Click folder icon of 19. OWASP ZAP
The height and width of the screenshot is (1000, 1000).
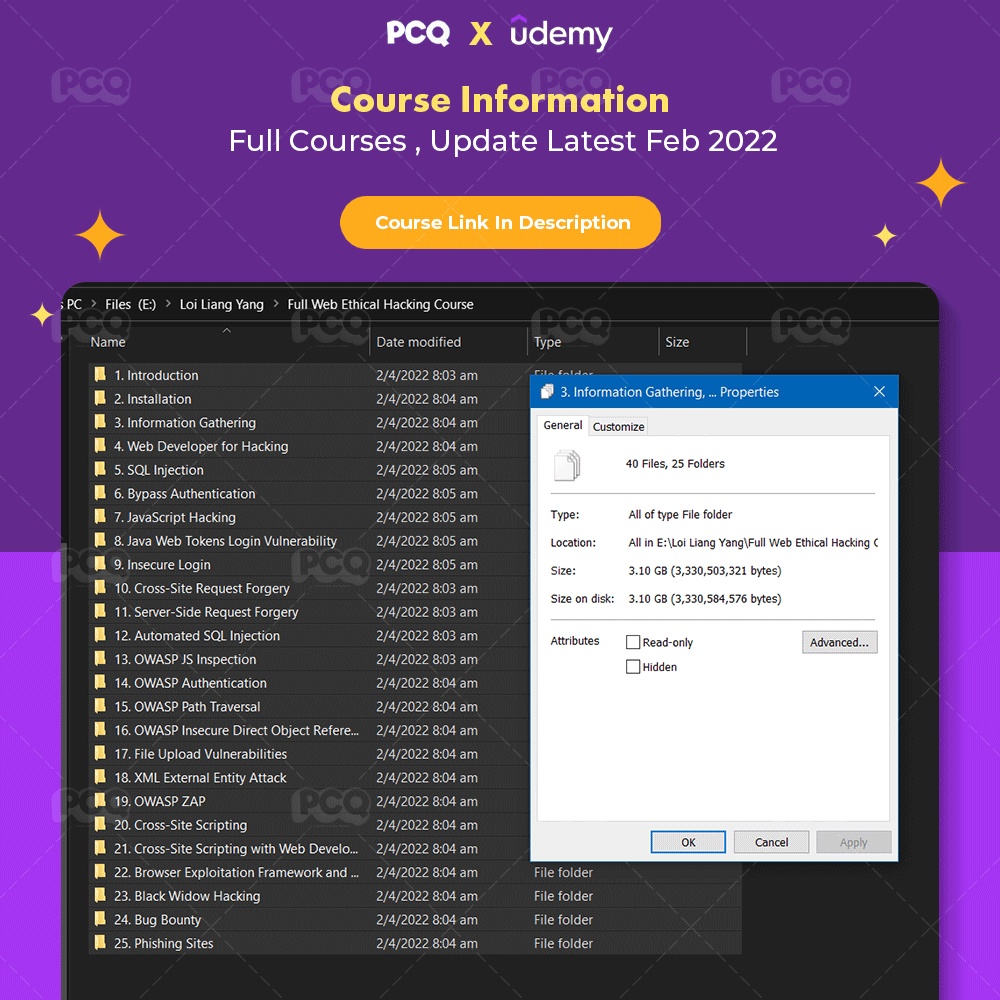coord(100,800)
